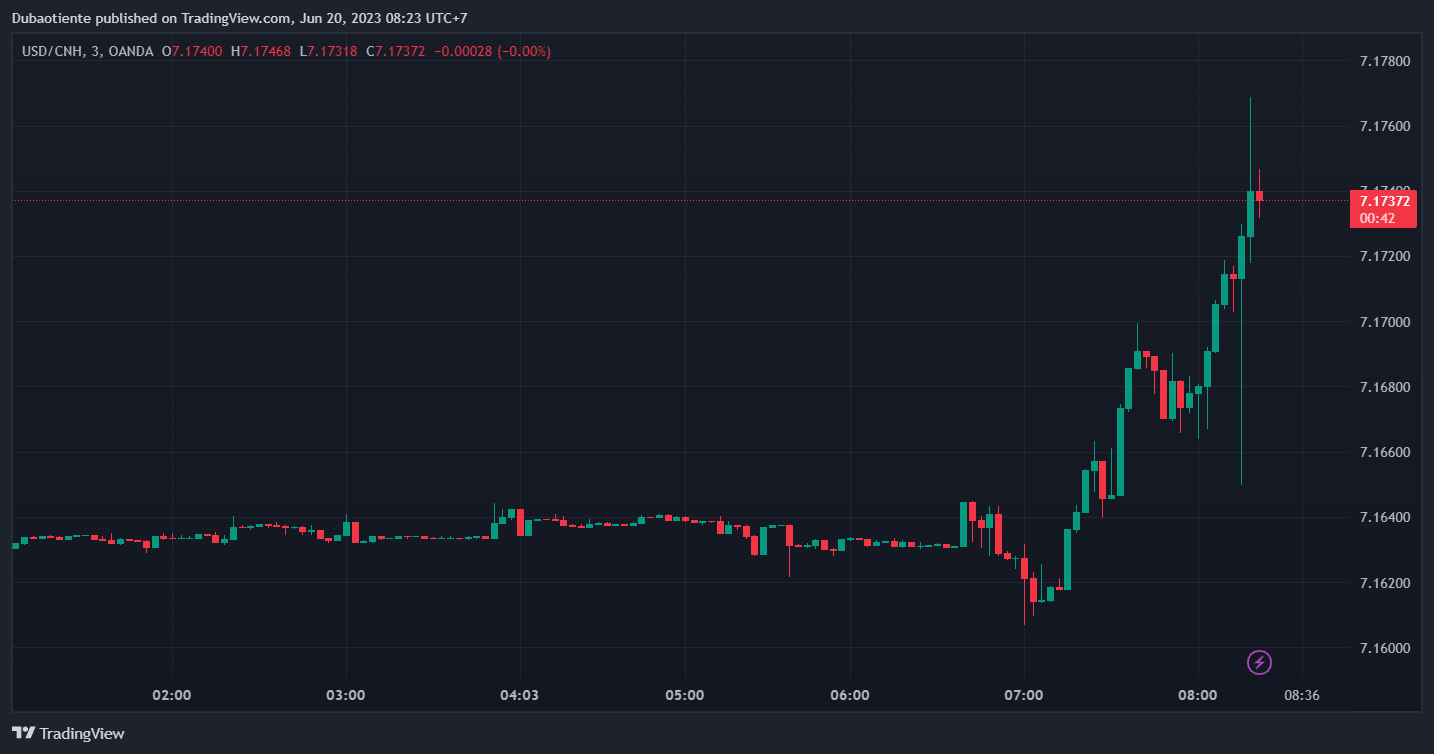Click the red 7.17372 current price tag
The image size is (1434, 754).
[x=1384, y=201]
